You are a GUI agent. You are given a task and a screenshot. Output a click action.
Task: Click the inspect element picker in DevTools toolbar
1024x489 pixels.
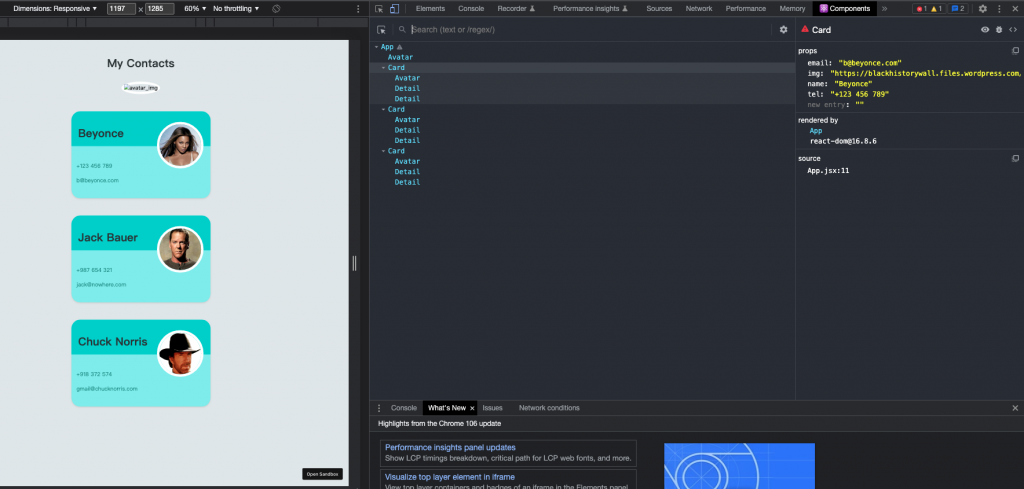coord(379,8)
